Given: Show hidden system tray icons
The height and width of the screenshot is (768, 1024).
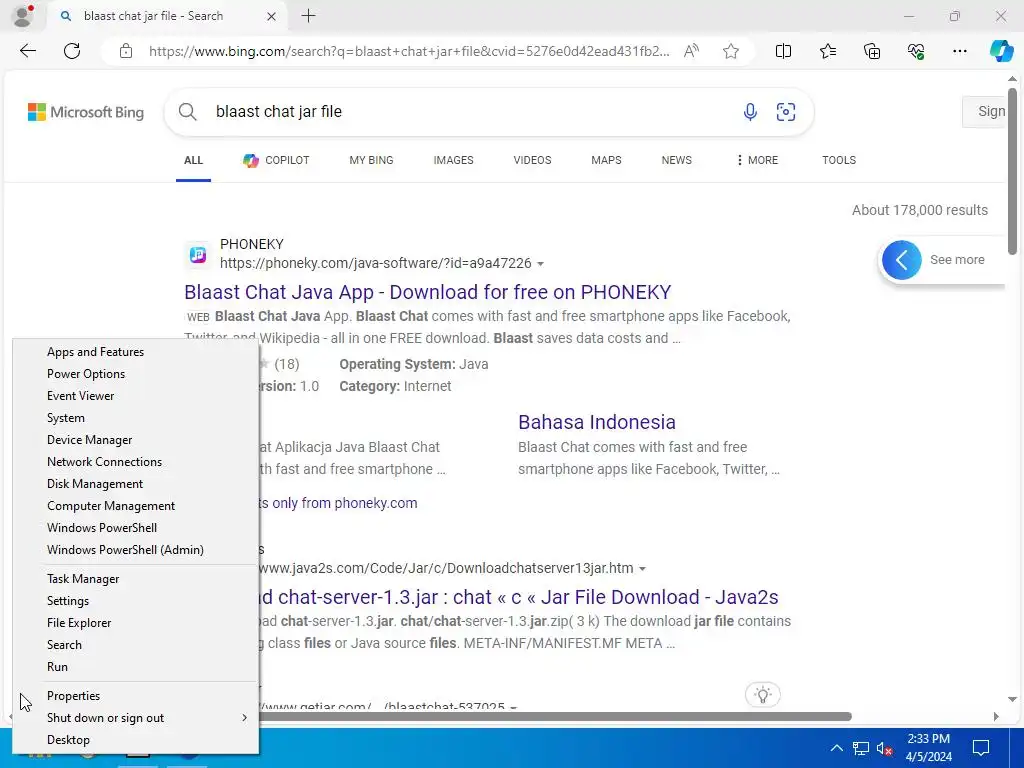Looking at the screenshot, I should click(836, 748).
